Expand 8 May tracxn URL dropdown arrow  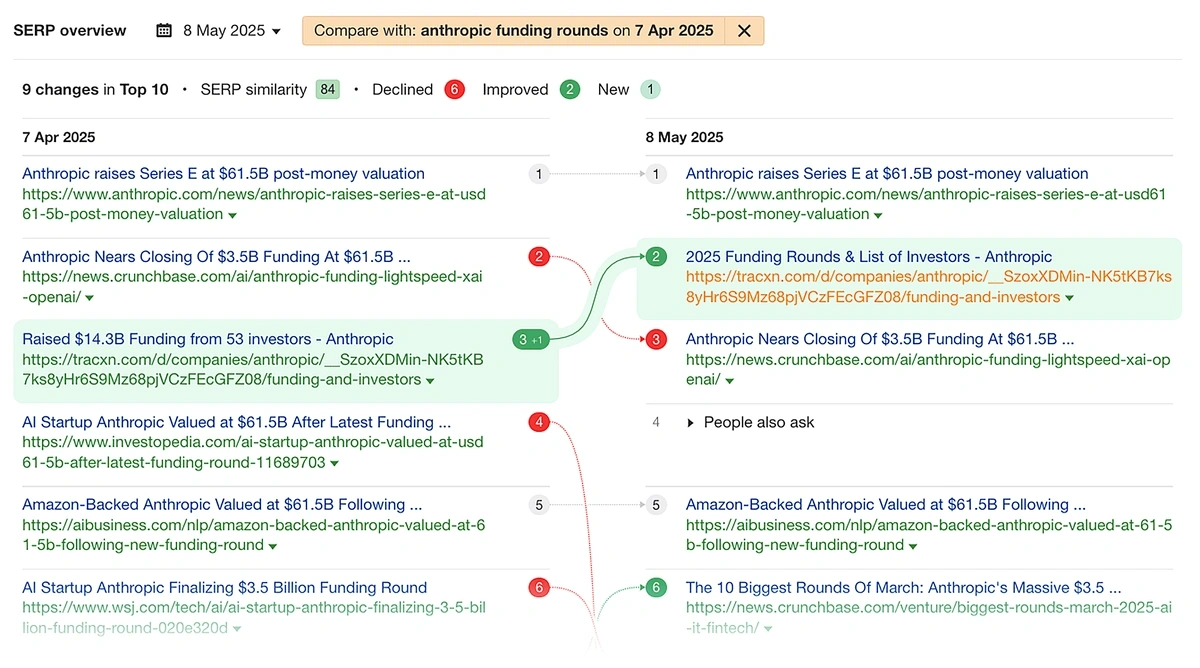pos(1069,298)
